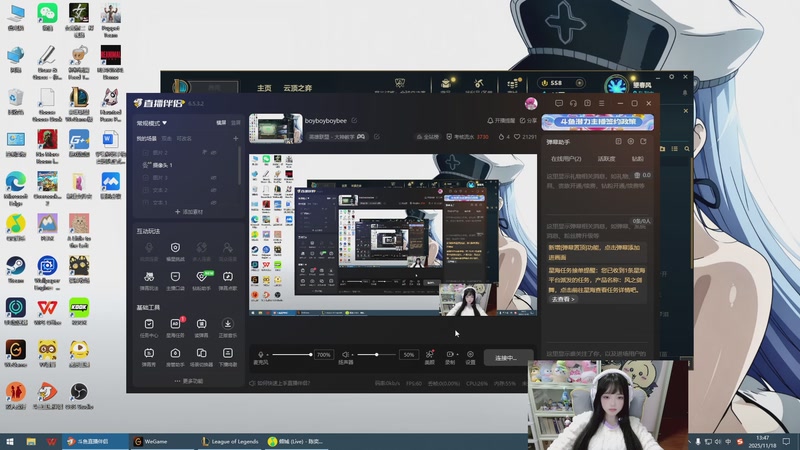The height and width of the screenshot is (450, 800).
Task: Toggle visibility of 文本 2 source
Action: pyautogui.click(x=214, y=190)
